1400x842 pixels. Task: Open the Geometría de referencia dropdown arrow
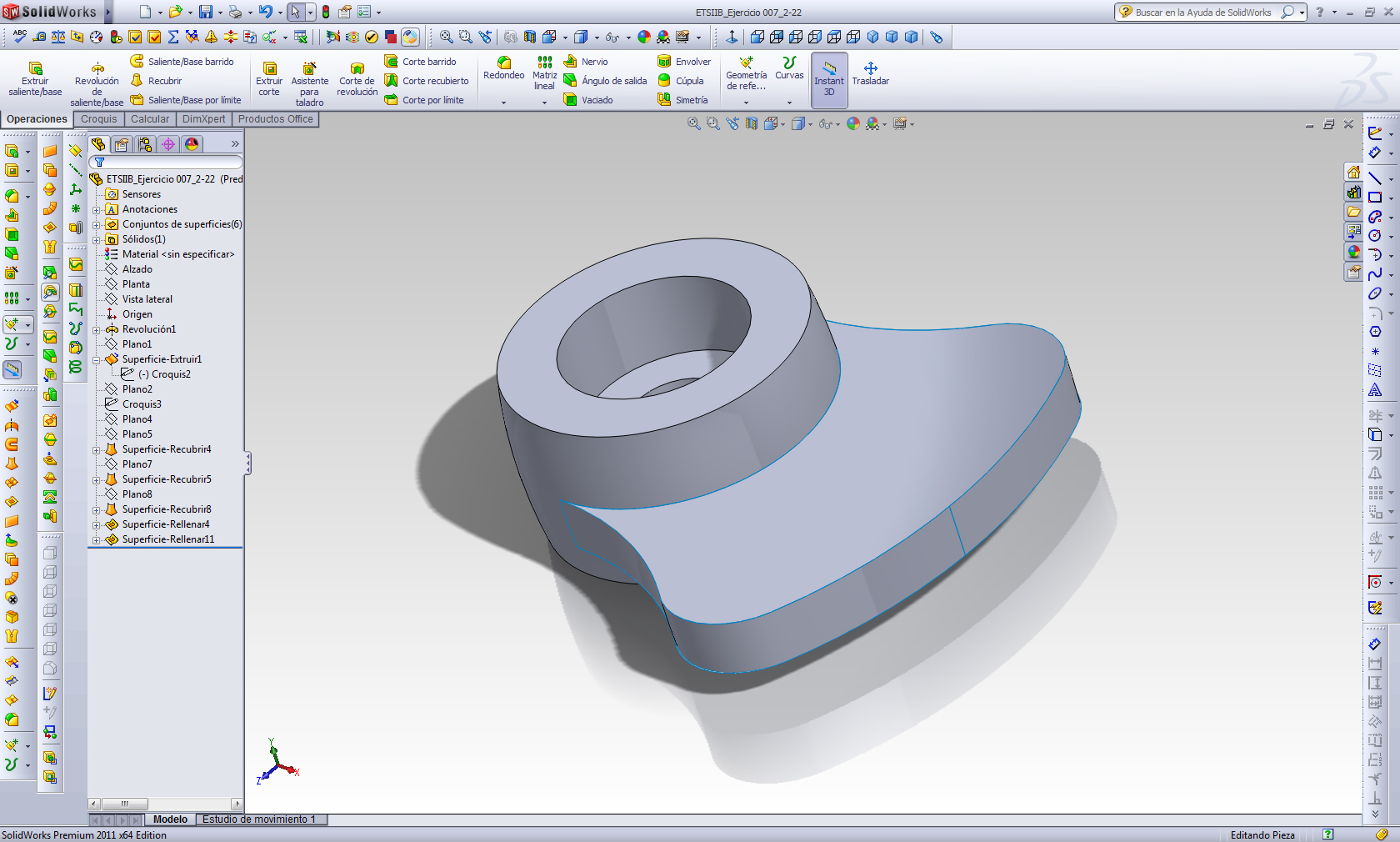[x=746, y=103]
